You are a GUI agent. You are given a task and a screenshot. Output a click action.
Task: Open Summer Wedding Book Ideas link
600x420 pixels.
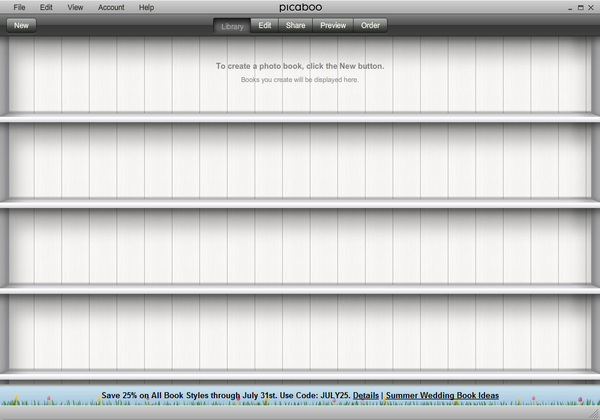[x=442, y=396]
